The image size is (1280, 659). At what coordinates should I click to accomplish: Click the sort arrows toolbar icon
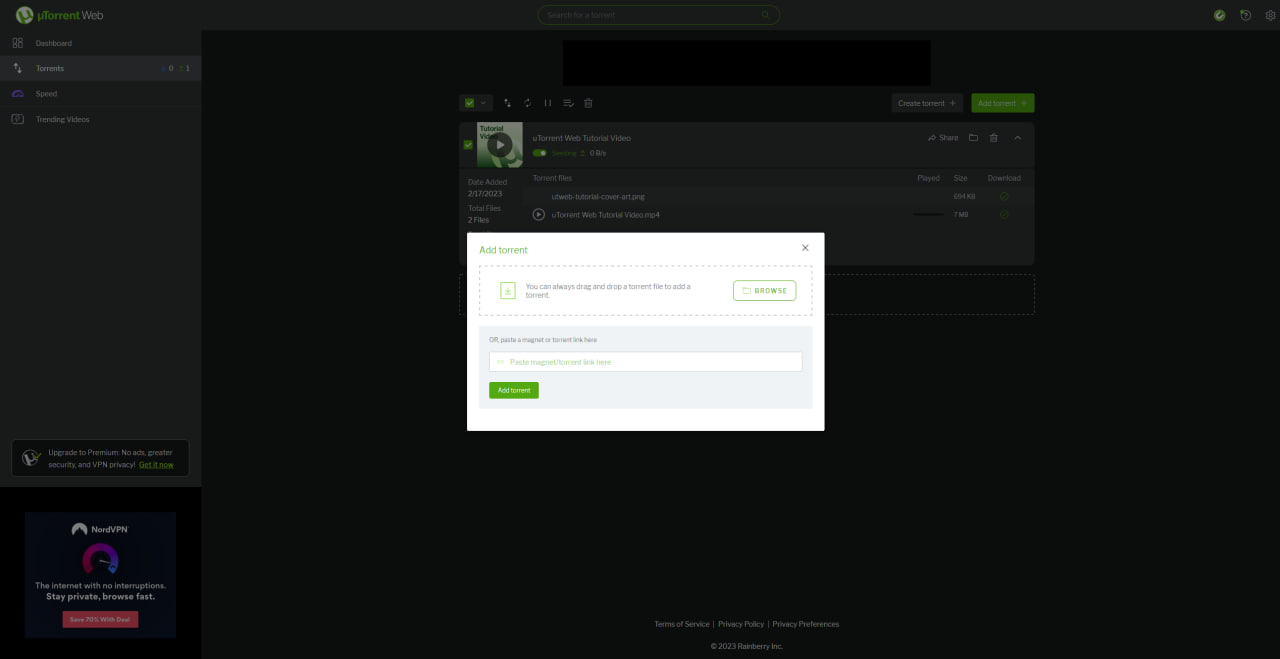(507, 103)
